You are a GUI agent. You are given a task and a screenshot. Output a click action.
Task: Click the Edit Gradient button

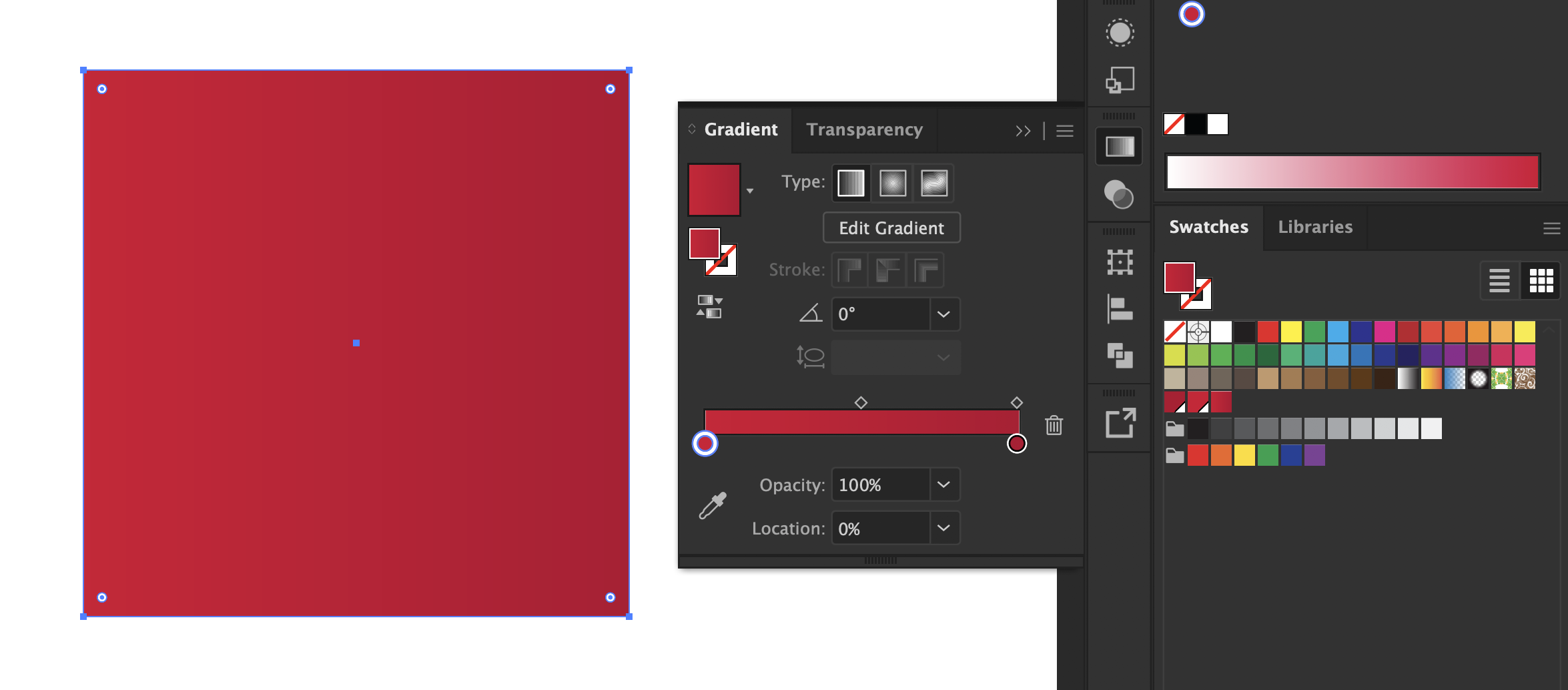click(x=891, y=228)
